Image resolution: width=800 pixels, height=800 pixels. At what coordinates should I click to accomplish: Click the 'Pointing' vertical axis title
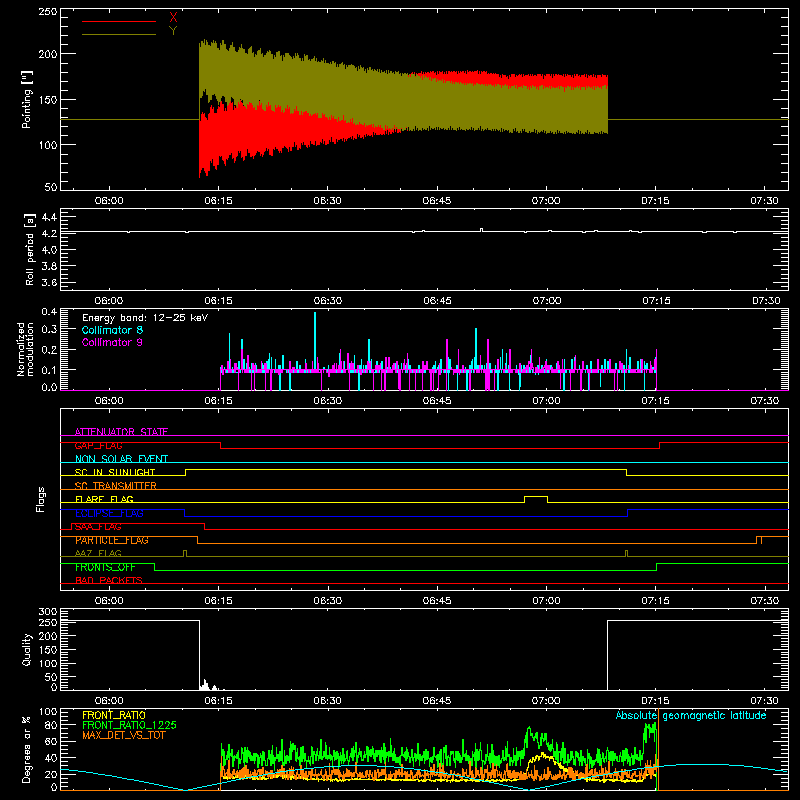click(27, 99)
